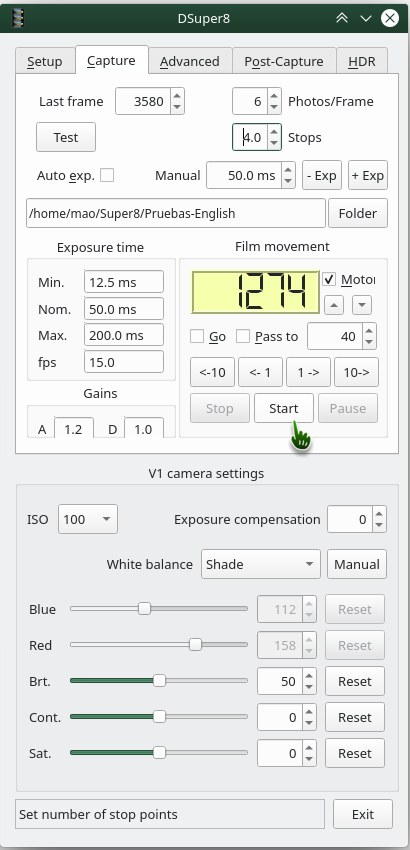Enable the Auto exp. checkbox
410x850 pixels.
107,175
